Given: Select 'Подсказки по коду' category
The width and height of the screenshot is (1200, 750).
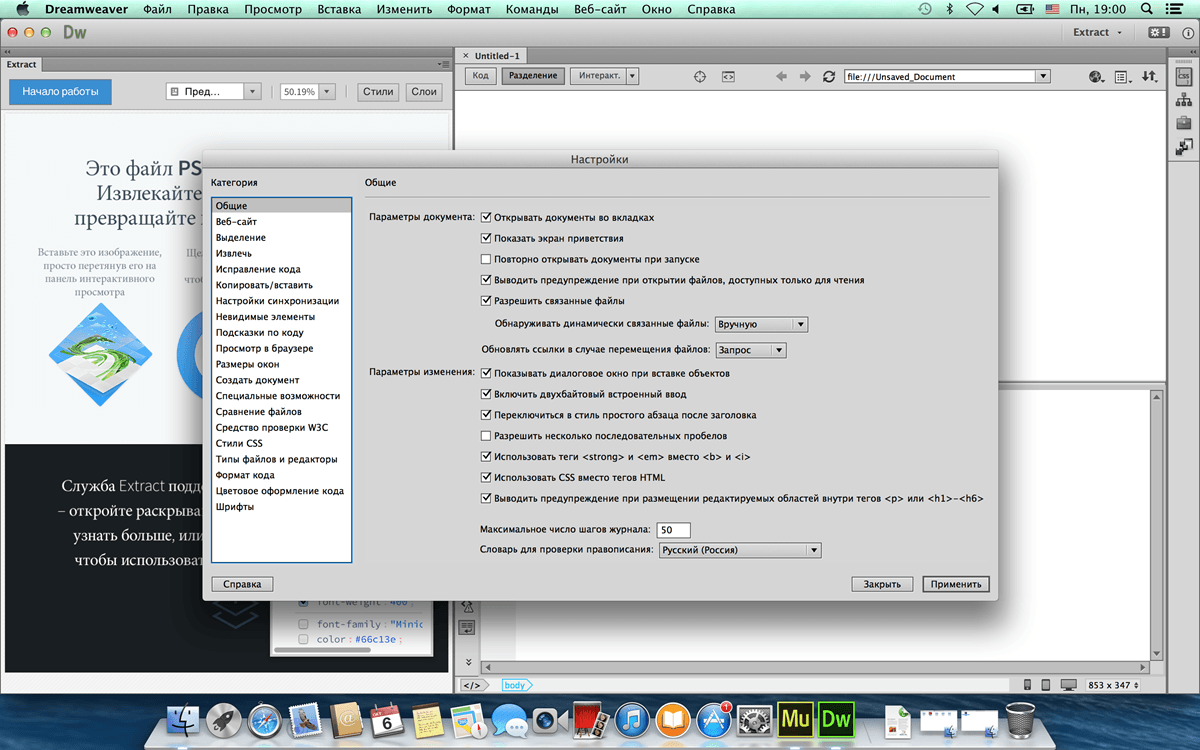Looking at the screenshot, I should coord(282,332).
